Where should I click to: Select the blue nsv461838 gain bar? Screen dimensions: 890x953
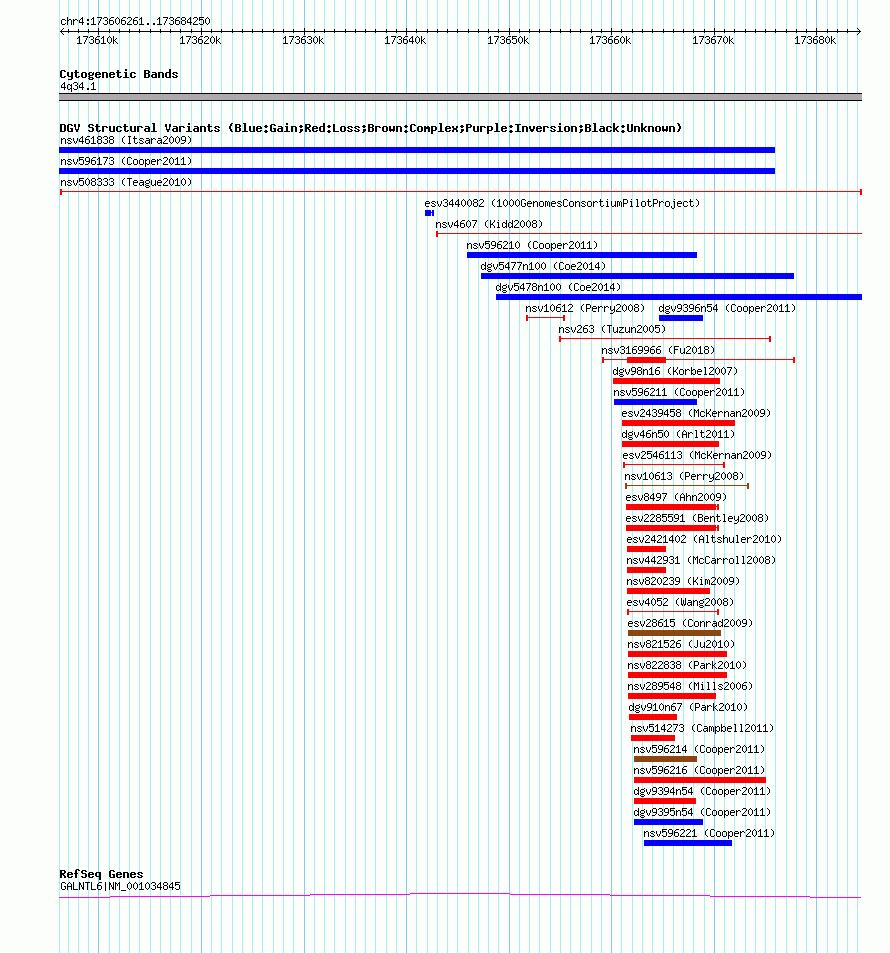click(x=417, y=150)
